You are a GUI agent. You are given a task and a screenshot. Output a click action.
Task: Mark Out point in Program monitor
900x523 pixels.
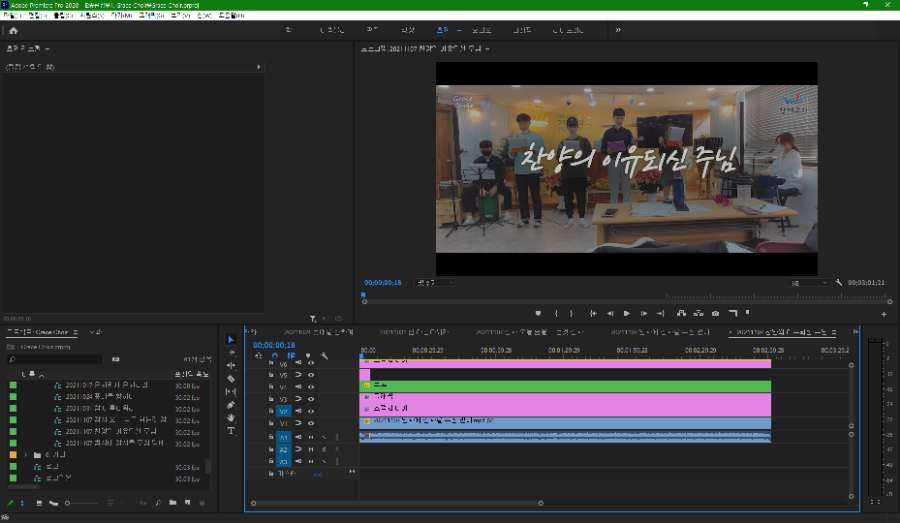click(571, 313)
